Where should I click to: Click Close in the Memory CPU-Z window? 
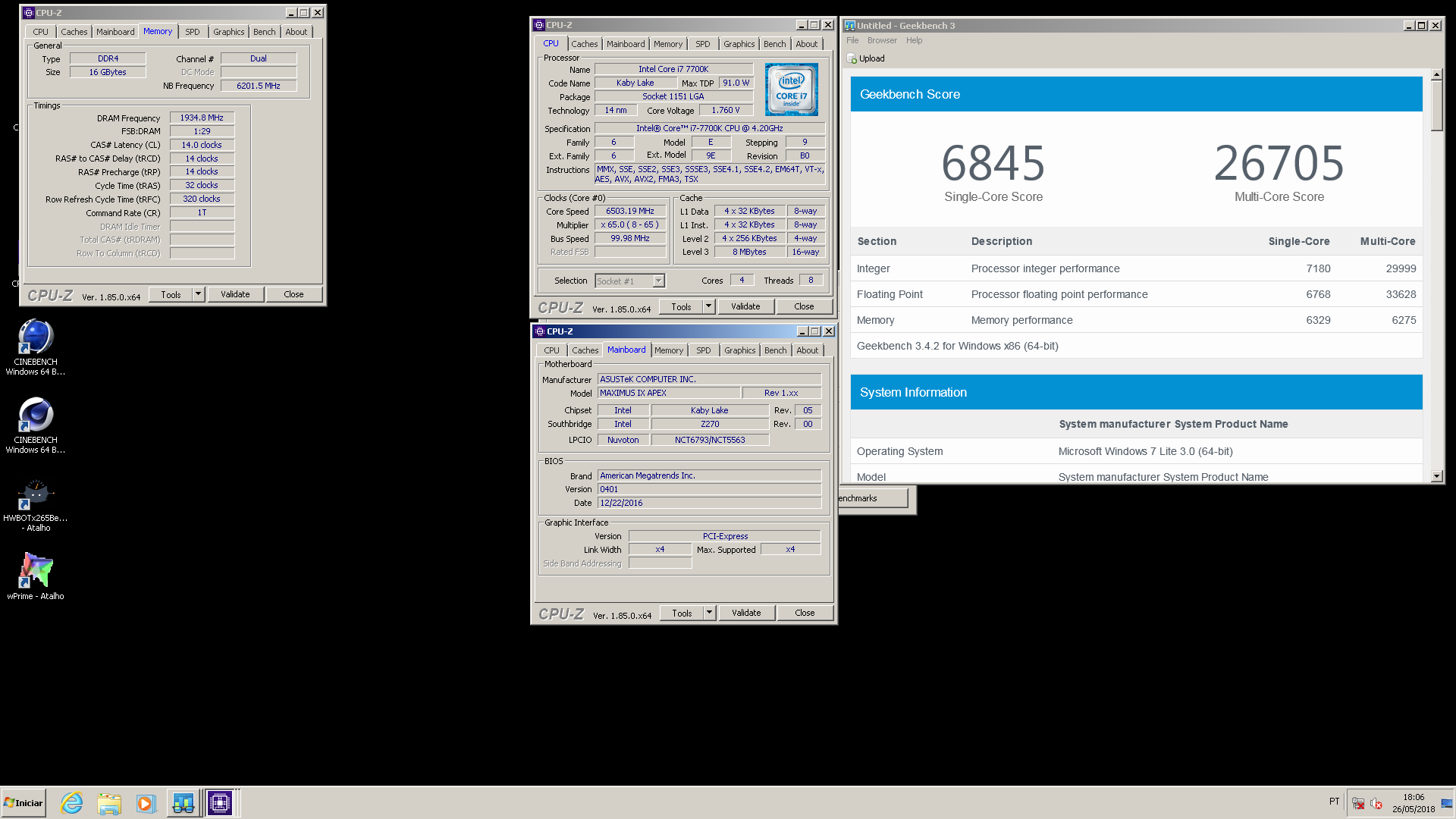pos(293,294)
